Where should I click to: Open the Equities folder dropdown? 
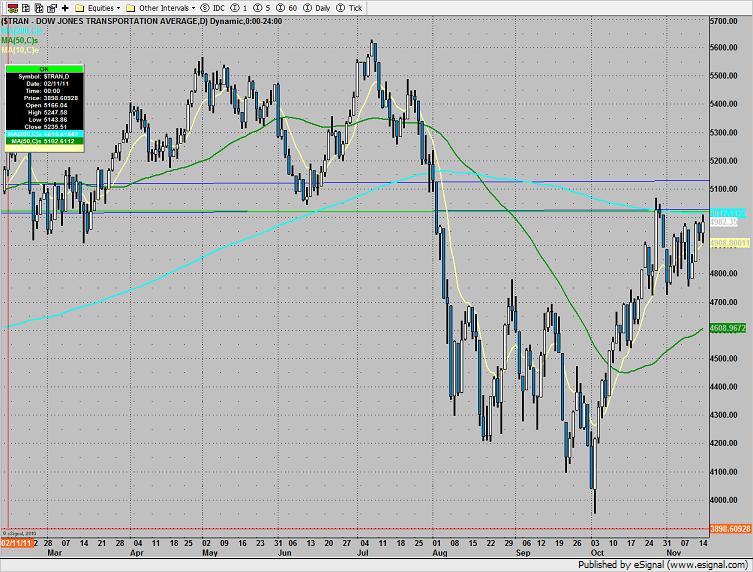point(98,8)
